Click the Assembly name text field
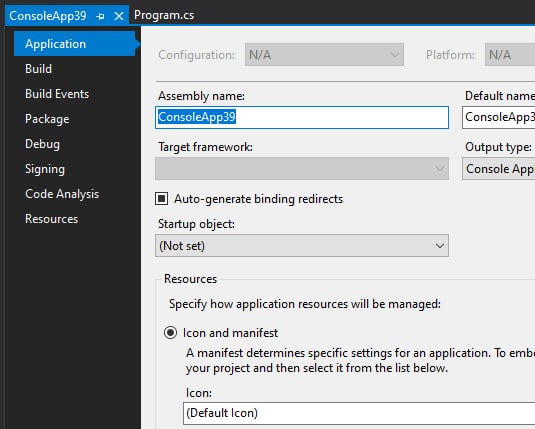 [x=302, y=117]
